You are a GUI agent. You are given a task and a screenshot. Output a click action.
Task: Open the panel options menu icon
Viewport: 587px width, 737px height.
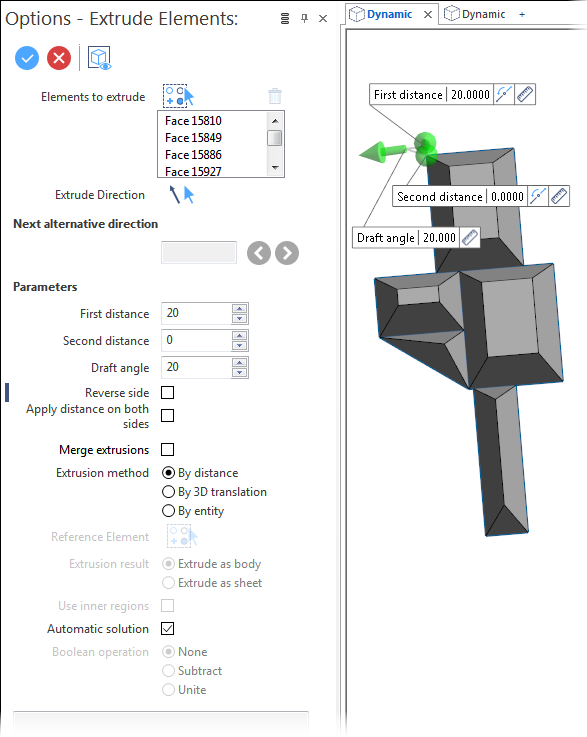pos(285,18)
